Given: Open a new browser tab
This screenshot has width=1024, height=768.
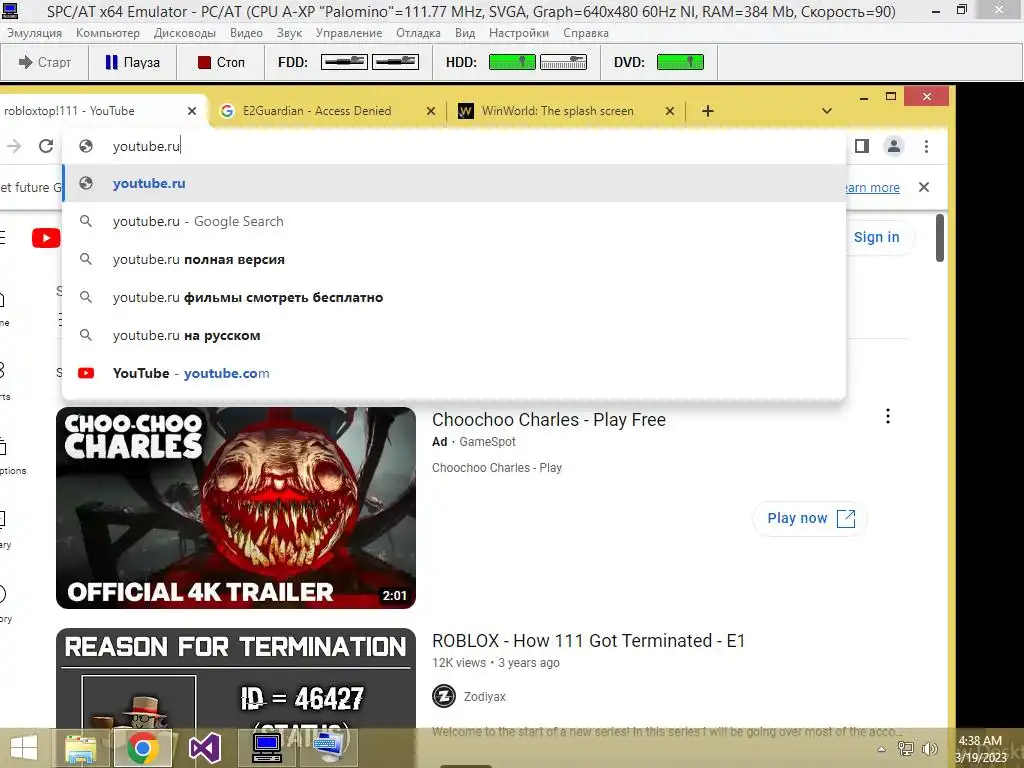Looking at the screenshot, I should [708, 111].
